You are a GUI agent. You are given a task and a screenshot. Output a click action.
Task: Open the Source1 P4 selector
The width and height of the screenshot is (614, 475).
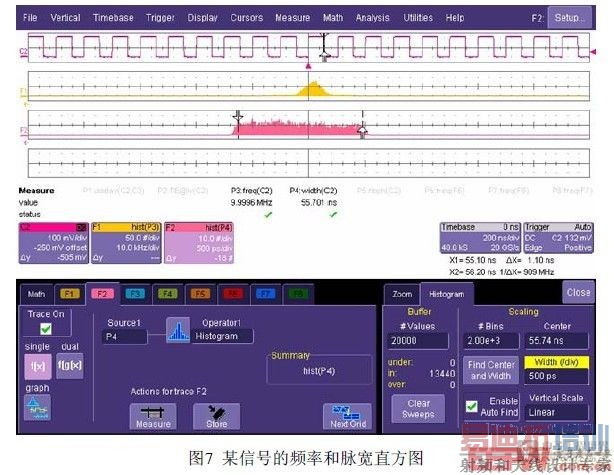pyautogui.click(x=124, y=337)
